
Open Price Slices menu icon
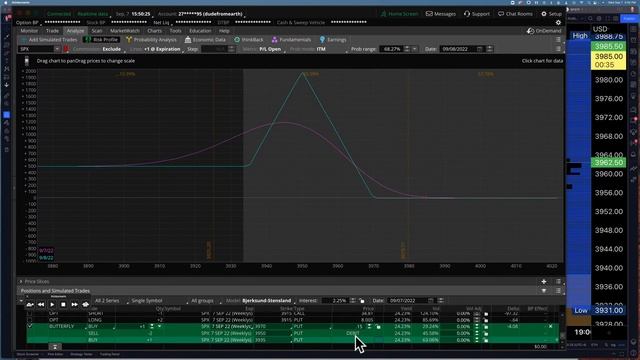(x=558, y=281)
